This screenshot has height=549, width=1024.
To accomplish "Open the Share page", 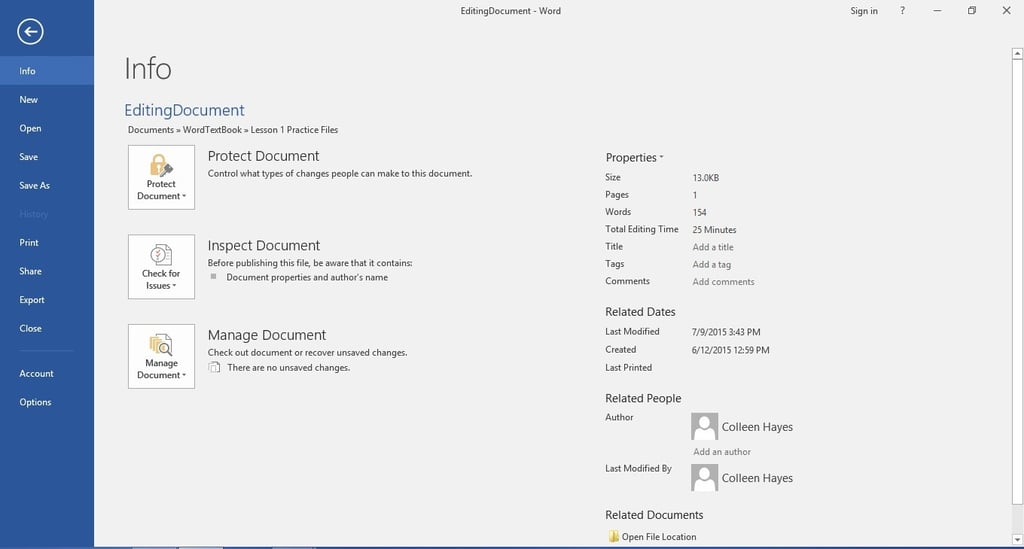I will pyautogui.click(x=47, y=271).
